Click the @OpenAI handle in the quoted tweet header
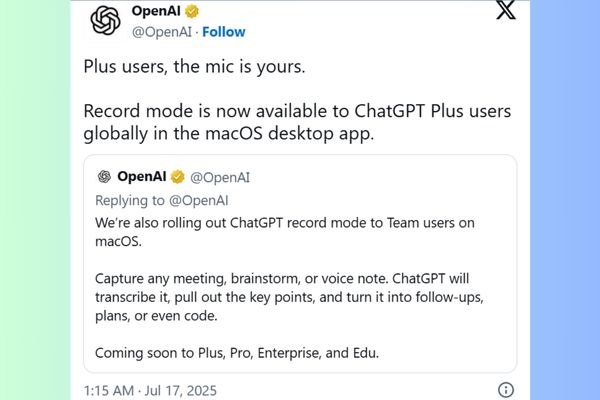 pos(219,177)
